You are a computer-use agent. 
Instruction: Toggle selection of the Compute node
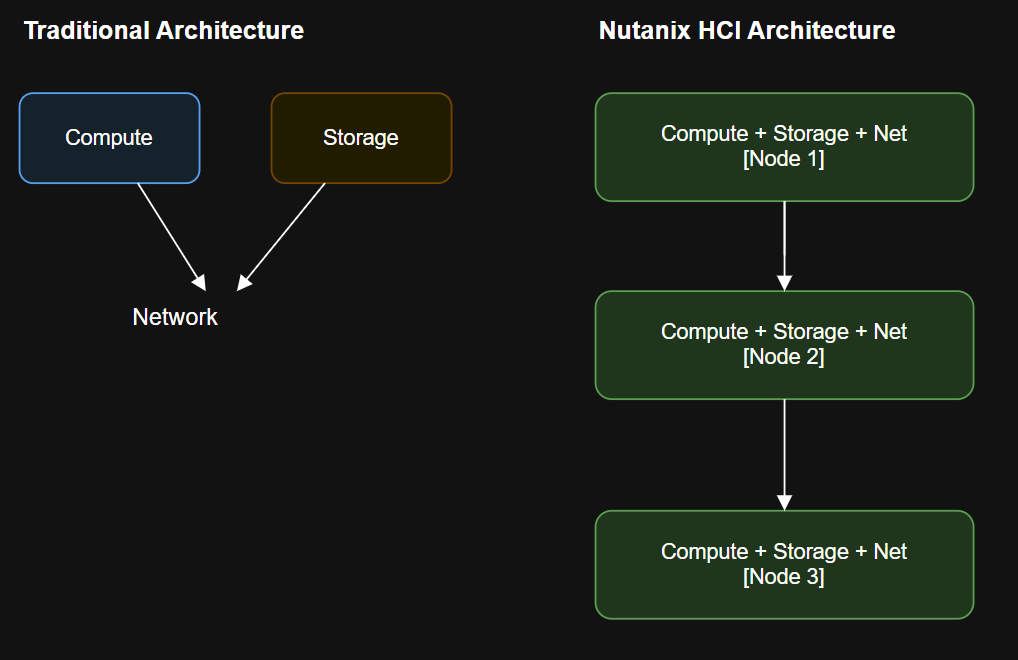(x=109, y=137)
